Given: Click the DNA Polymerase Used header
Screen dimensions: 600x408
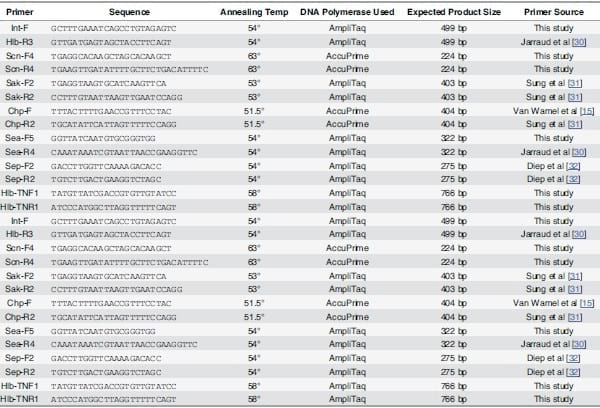Looking at the screenshot, I should coord(347,12).
